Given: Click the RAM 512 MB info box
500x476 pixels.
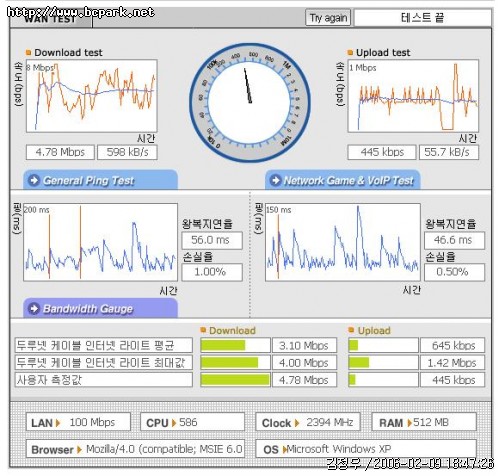Looking at the screenshot, I should click(x=424, y=422).
